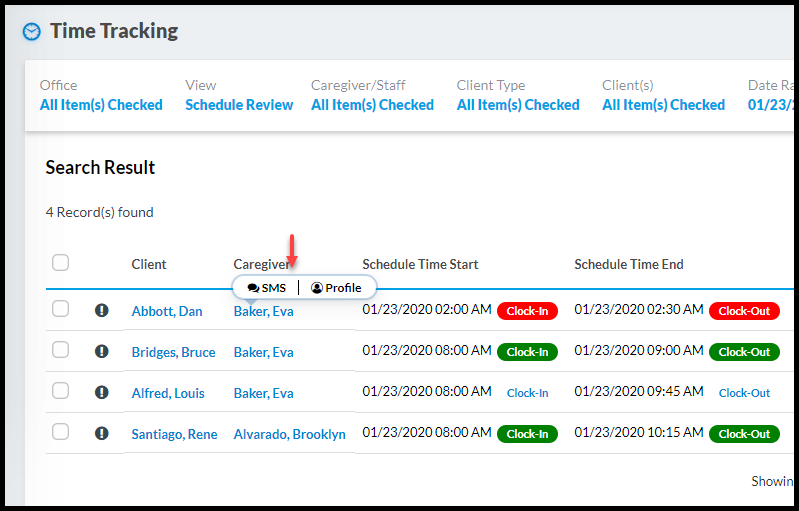Open caregiver Baker, Eva in Alfred row
This screenshot has width=799, height=511.
[x=263, y=393]
